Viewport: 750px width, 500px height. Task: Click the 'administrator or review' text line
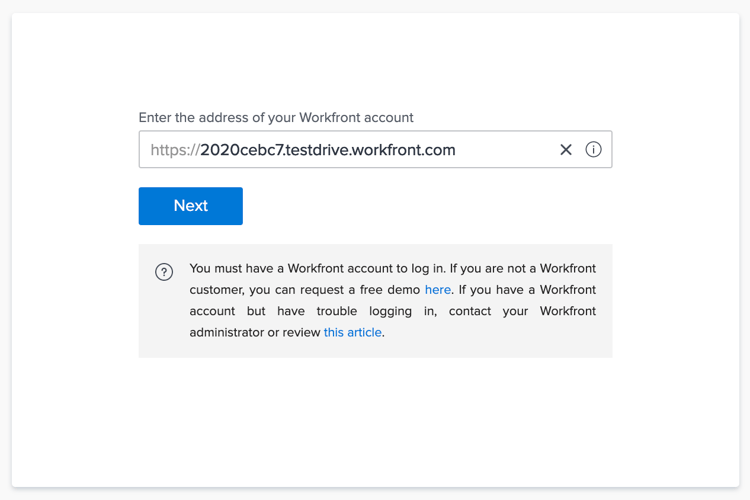255,333
